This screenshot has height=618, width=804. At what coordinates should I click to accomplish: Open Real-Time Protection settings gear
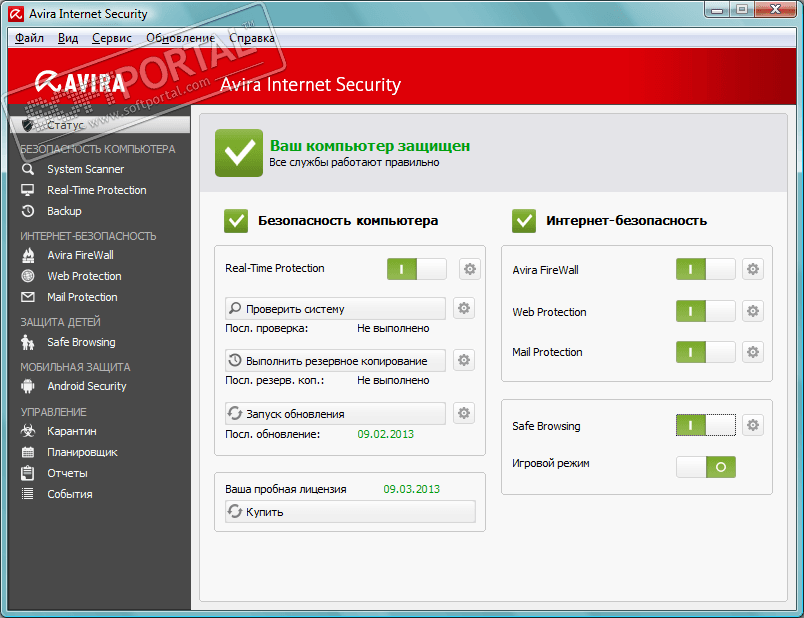point(470,269)
